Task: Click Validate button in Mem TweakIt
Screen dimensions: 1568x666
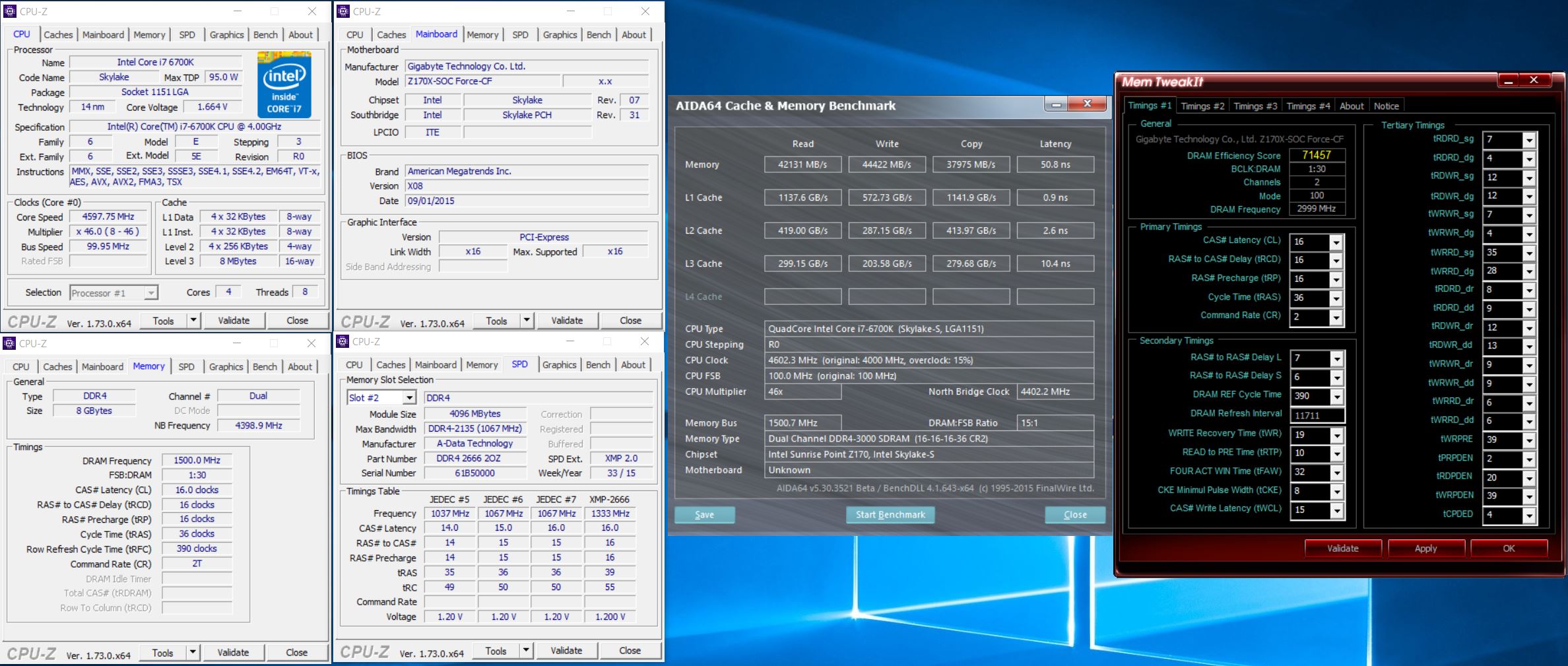Action: 1343,549
